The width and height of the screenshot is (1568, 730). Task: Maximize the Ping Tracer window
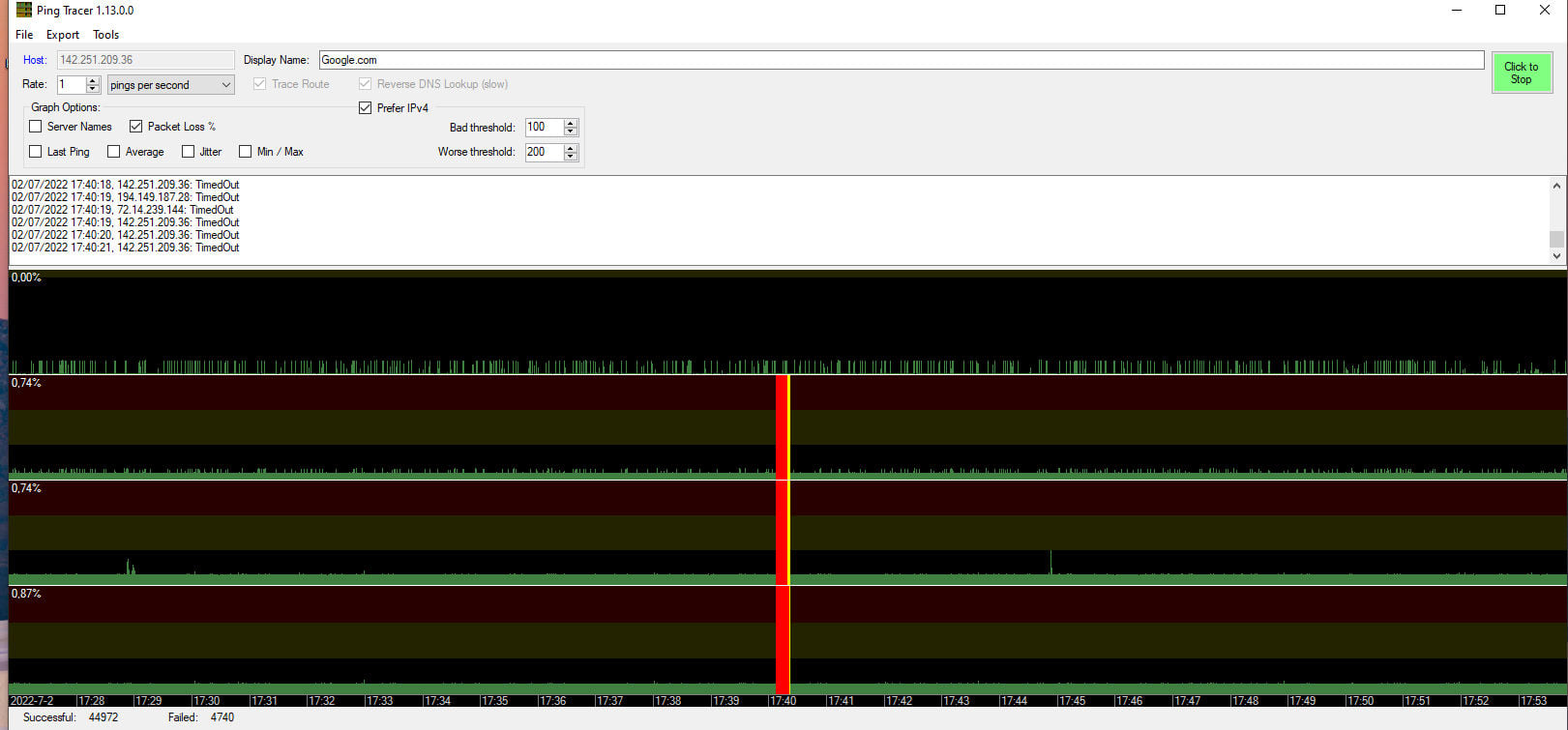[x=1500, y=10]
